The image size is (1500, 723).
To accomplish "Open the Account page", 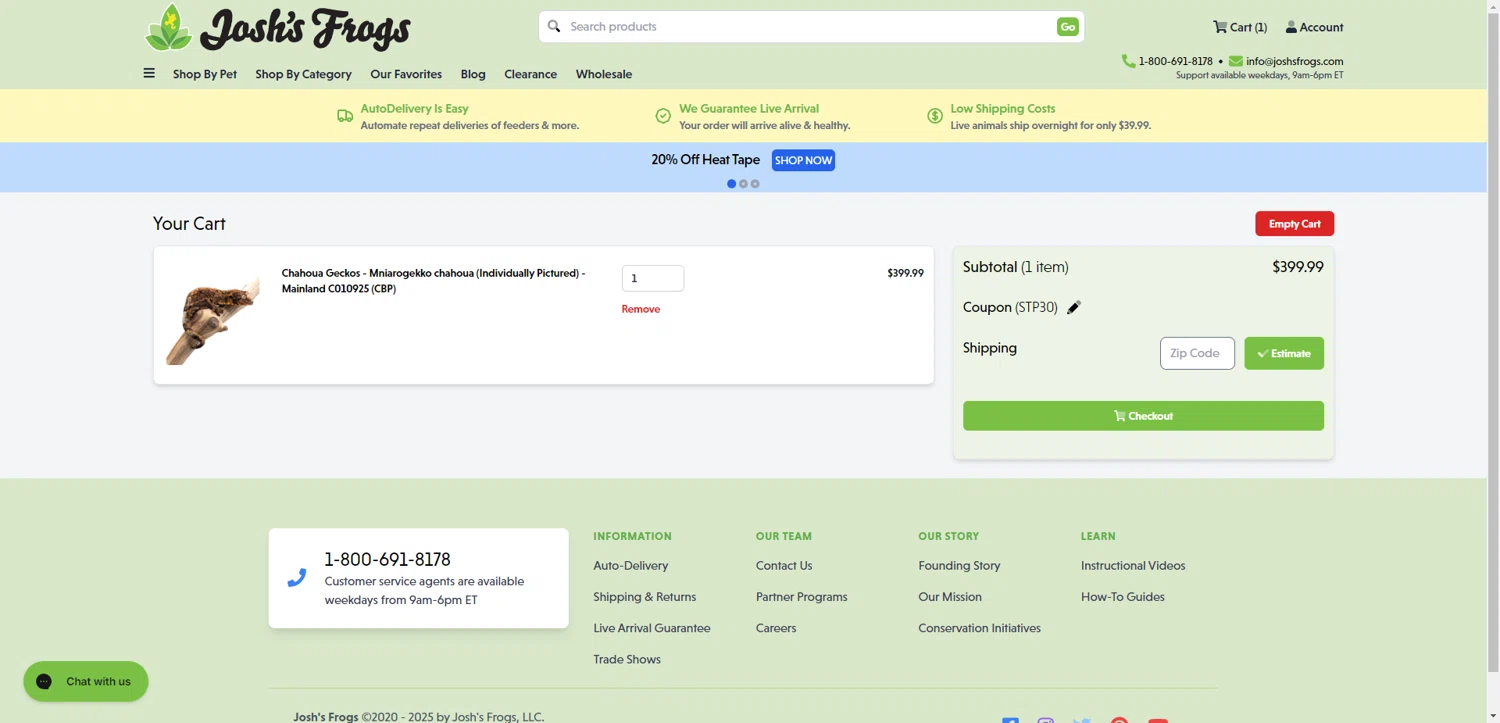I will pos(1314,27).
